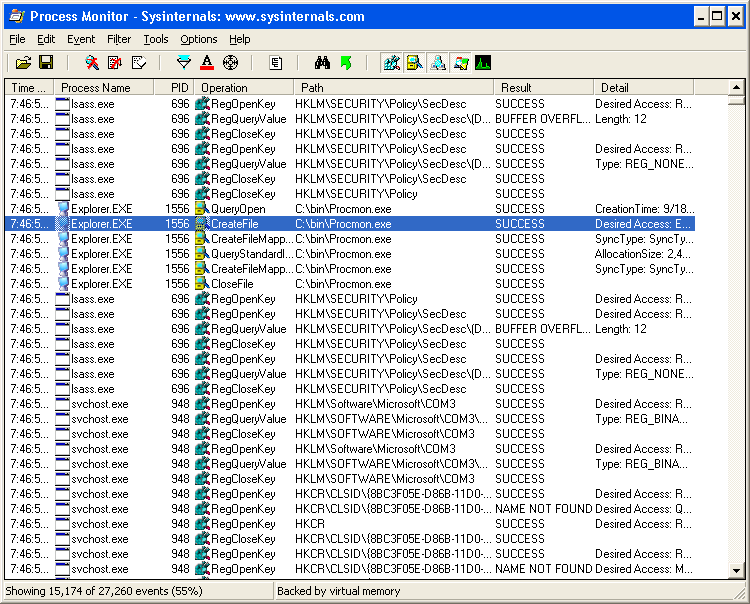Click the 'CreationTime: 9/18...' detail cell

pos(644,209)
